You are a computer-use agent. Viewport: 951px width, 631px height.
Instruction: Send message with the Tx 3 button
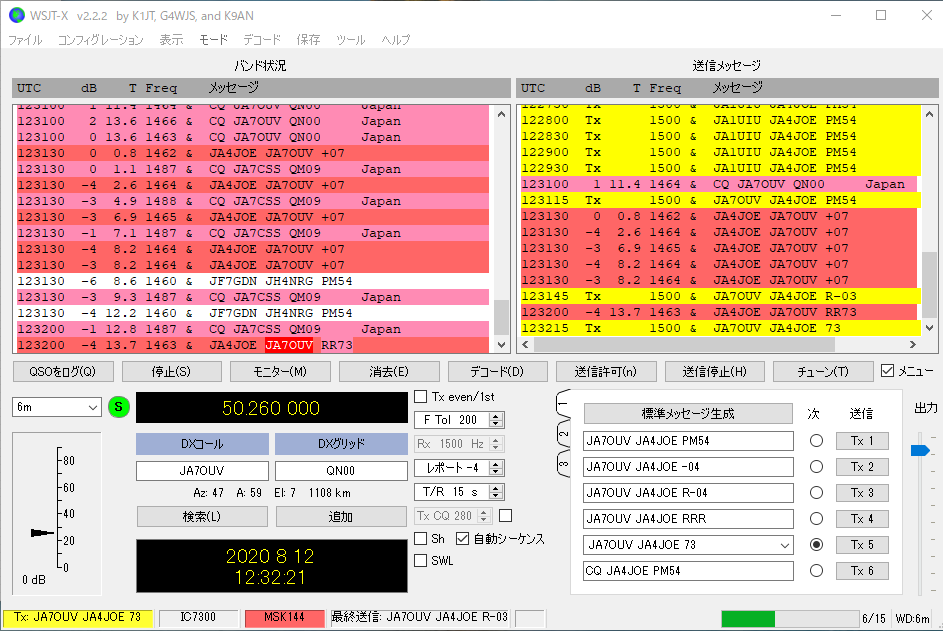coord(862,493)
